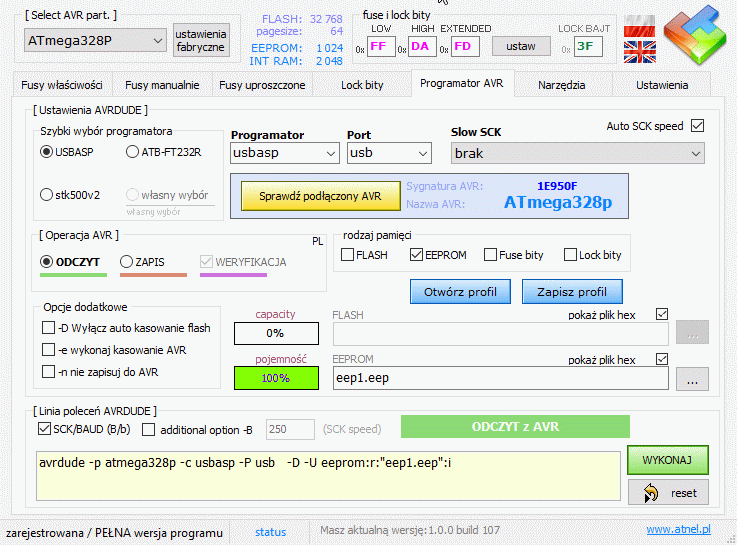The width and height of the screenshot is (737, 545).
Task: Switch to the Lock bity tab
Action: pos(362,85)
